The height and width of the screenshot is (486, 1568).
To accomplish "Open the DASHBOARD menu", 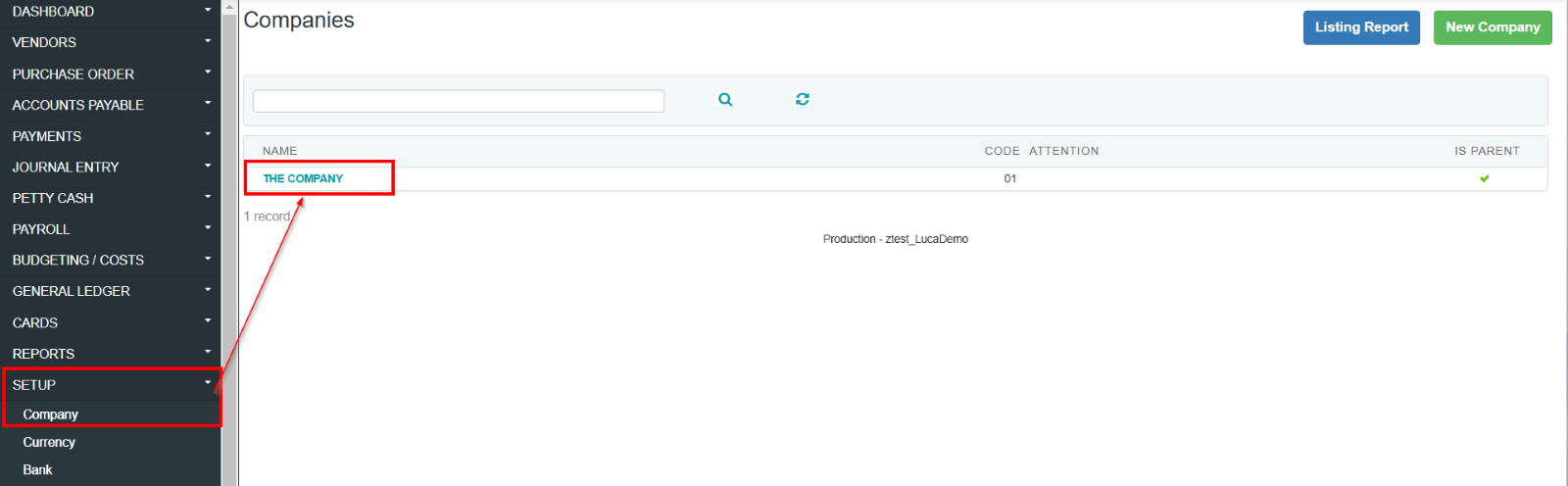I will (x=53, y=12).
